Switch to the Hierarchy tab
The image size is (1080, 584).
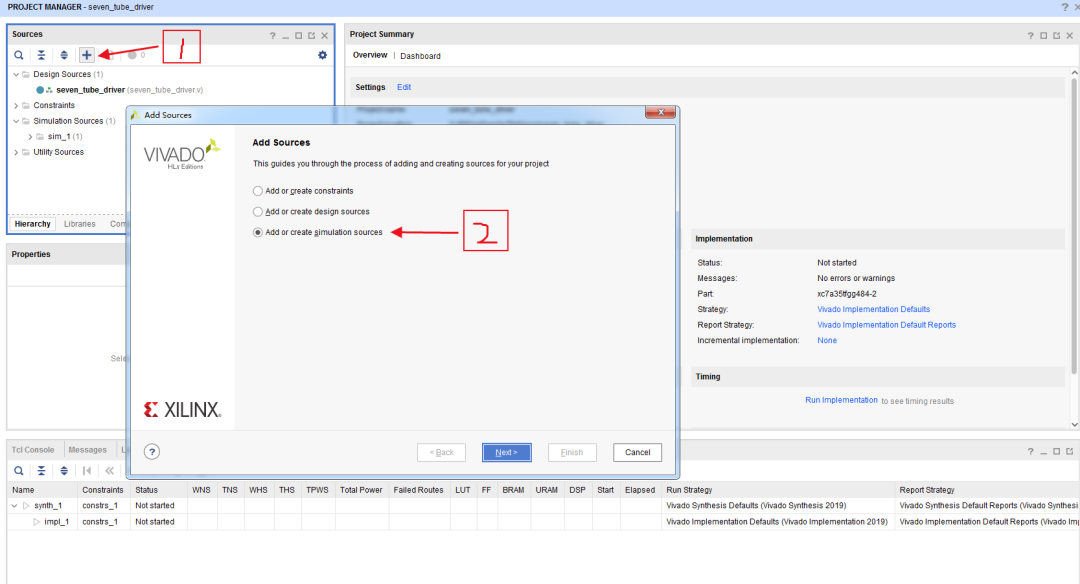[32, 224]
